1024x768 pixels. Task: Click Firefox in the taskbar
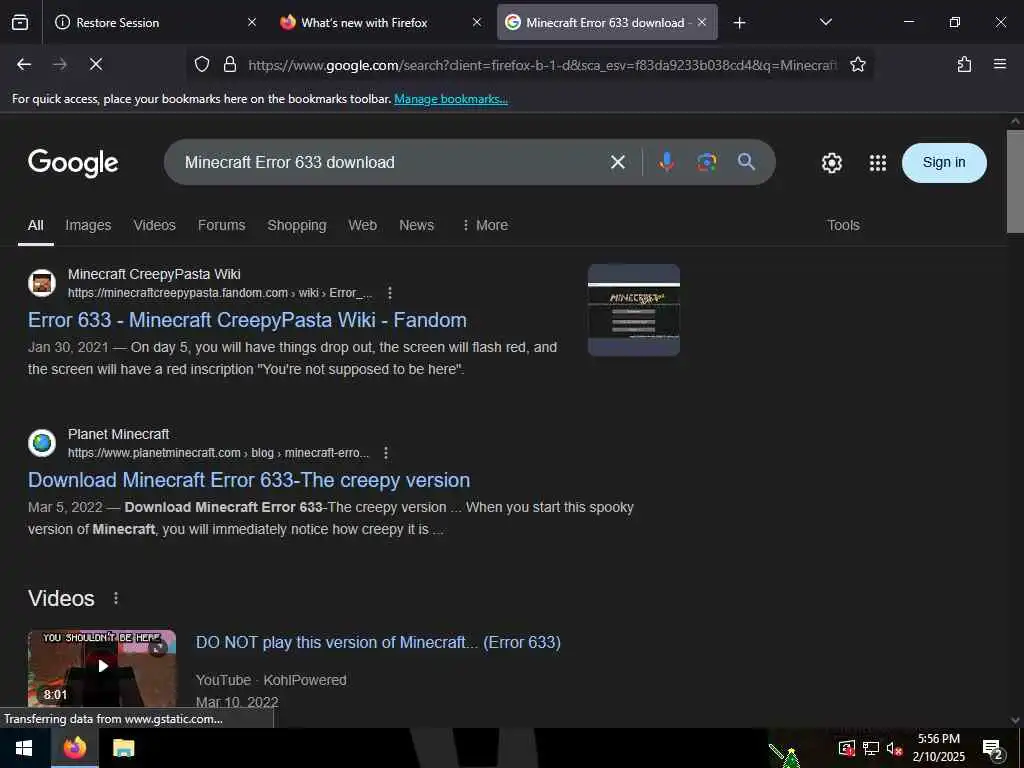tap(74, 748)
